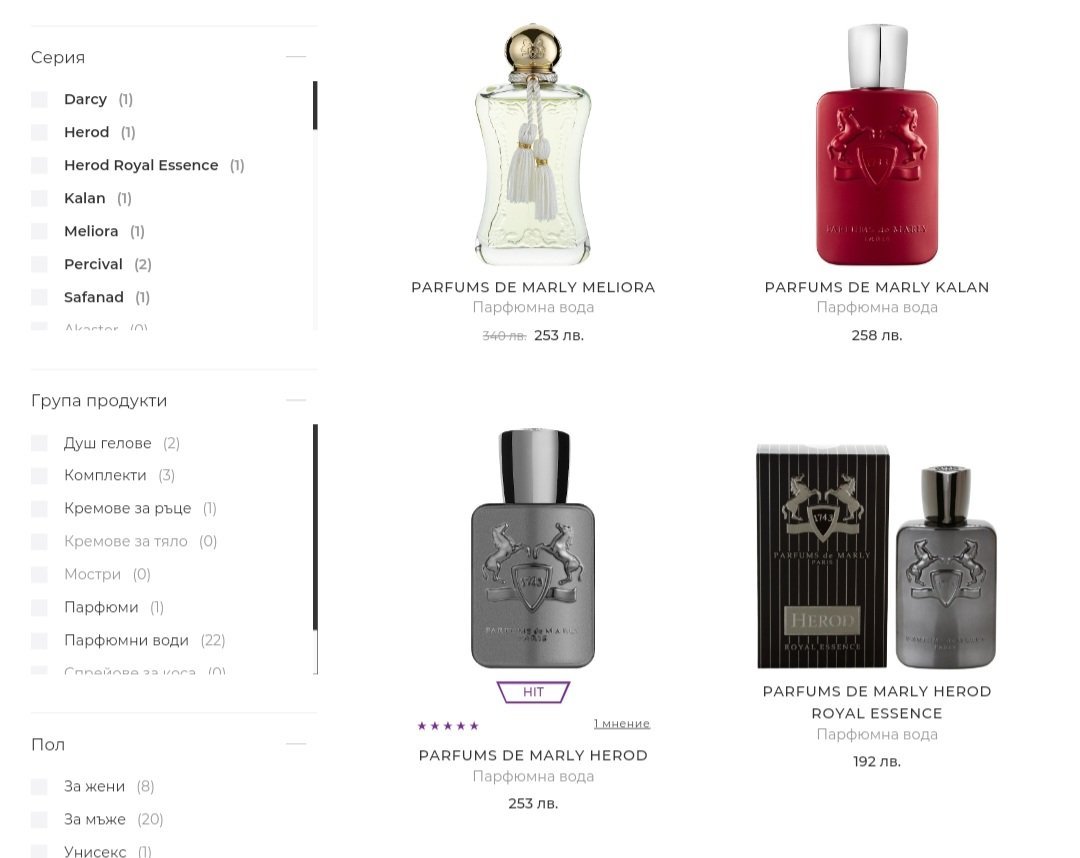Tick the За мъже gender checkbox
Image resolution: width=1080 pixels, height=858 pixels.
(39, 819)
